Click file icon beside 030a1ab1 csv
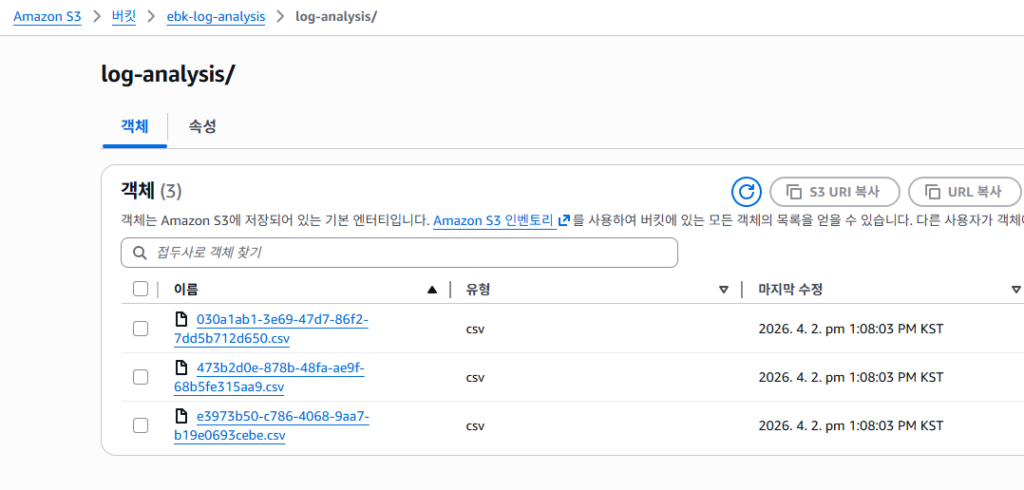1024x490 pixels. pos(181,320)
